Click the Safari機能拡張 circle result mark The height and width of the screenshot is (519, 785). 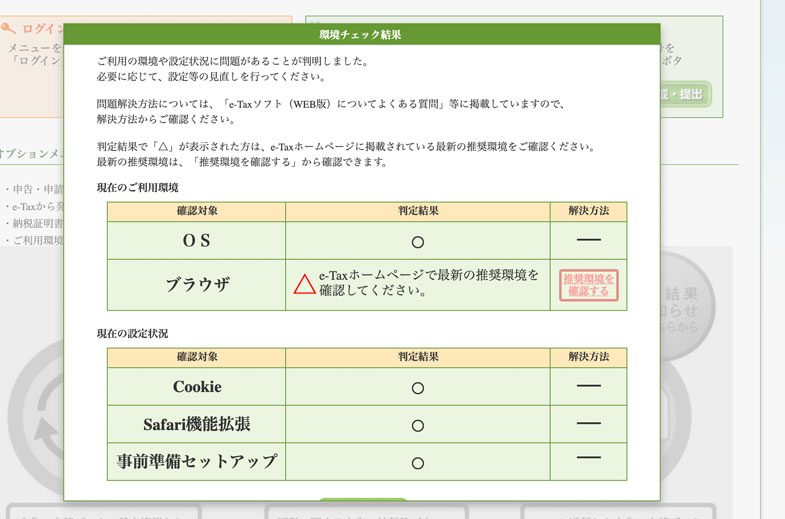(418, 425)
